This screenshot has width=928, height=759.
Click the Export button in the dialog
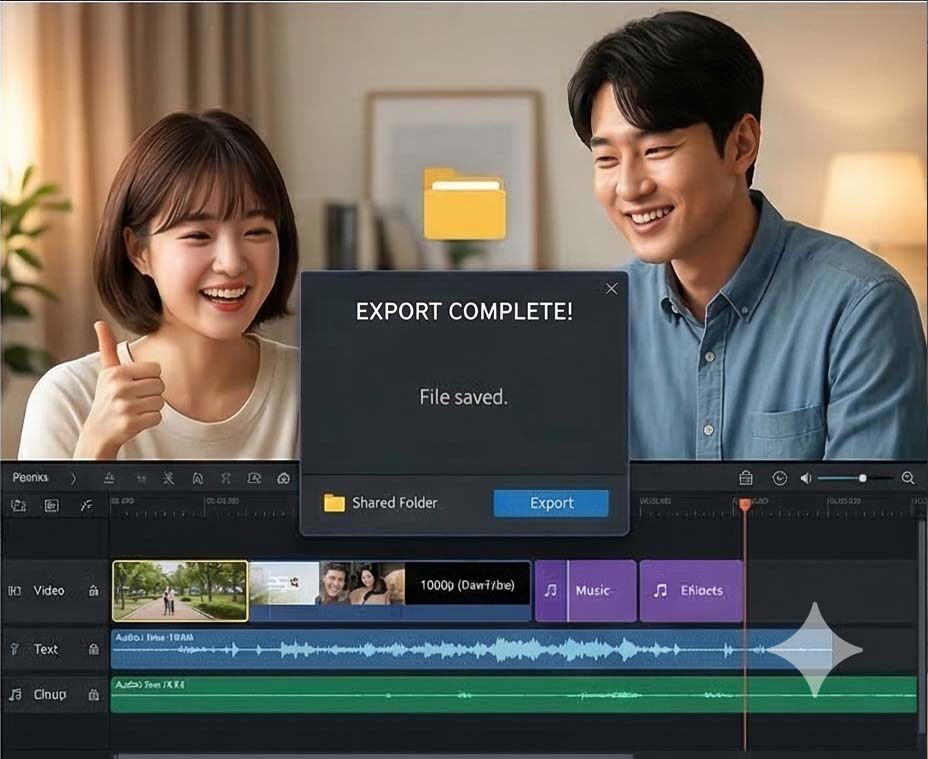(x=550, y=503)
